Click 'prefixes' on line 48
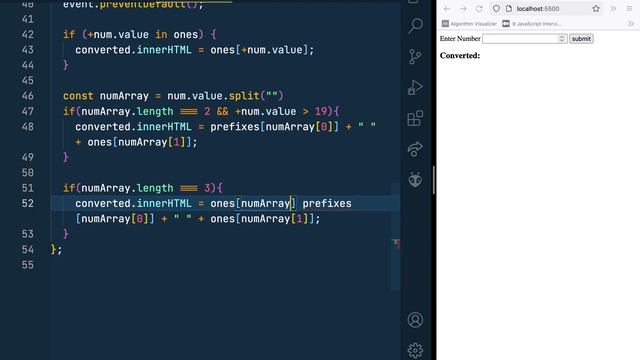Screen dimensions: 640x360 [235, 127]
